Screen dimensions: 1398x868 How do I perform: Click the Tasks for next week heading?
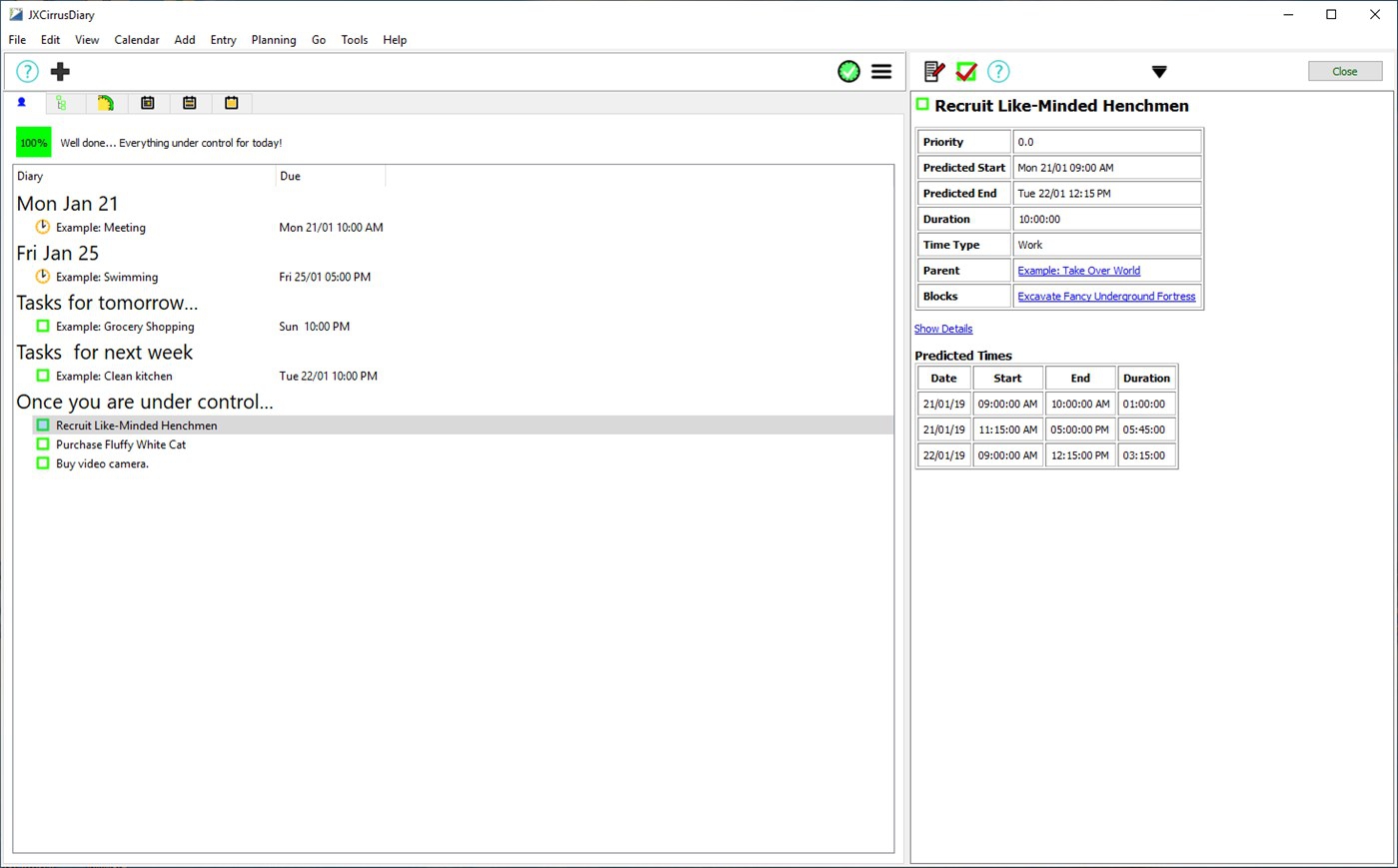click(x=105, y=353)
